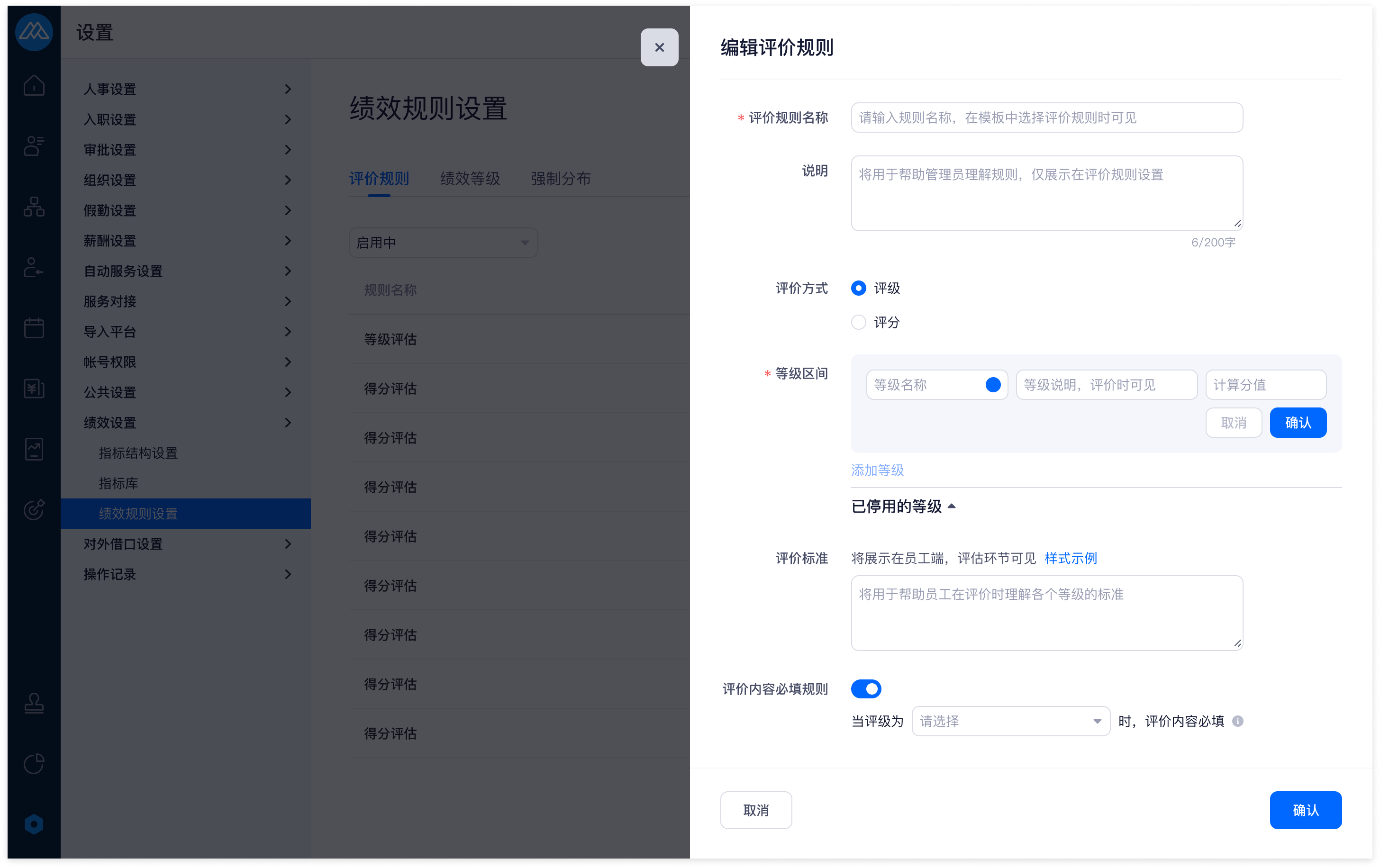Open the 请选择 rating level dropdown

coord(1010,721)
